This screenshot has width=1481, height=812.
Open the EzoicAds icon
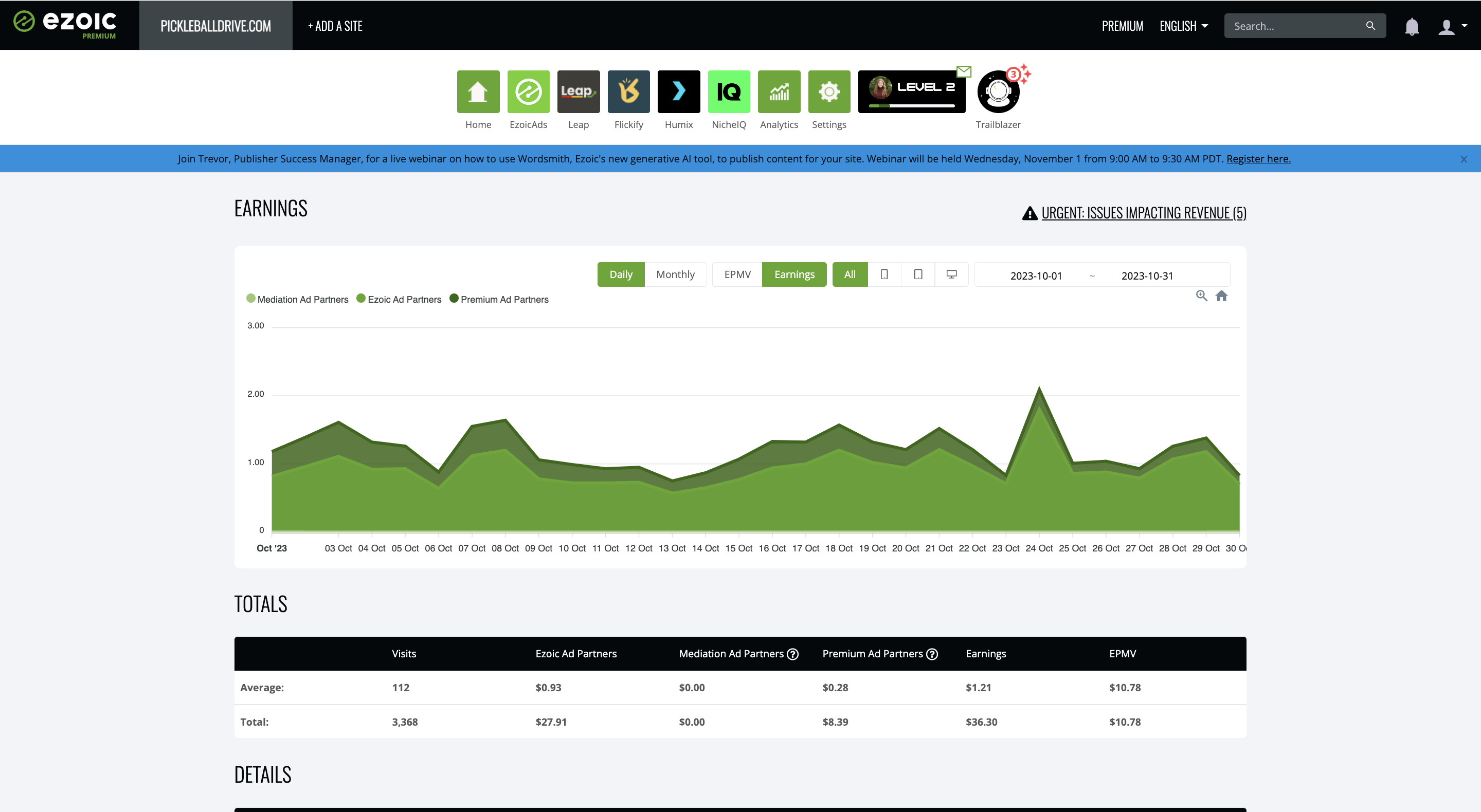tap(528, 92)
